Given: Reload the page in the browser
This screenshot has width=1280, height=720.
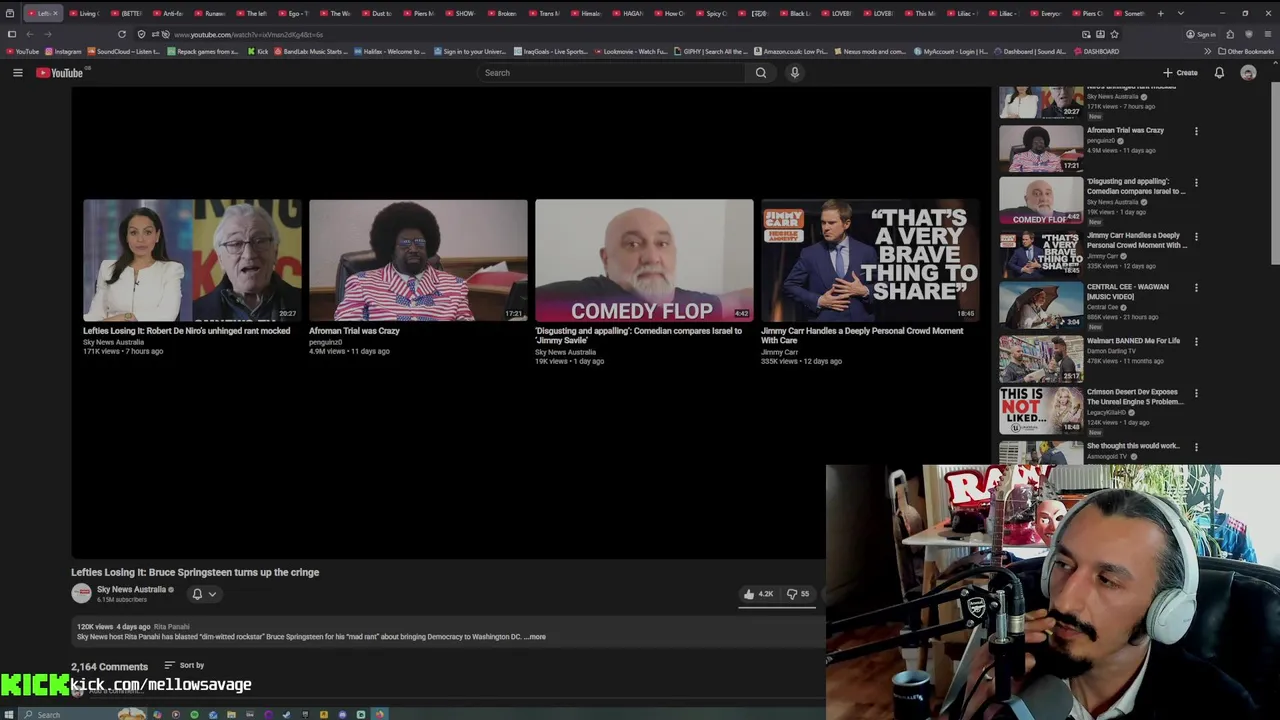Looking at the screenshot, I should tap(122, 34).
